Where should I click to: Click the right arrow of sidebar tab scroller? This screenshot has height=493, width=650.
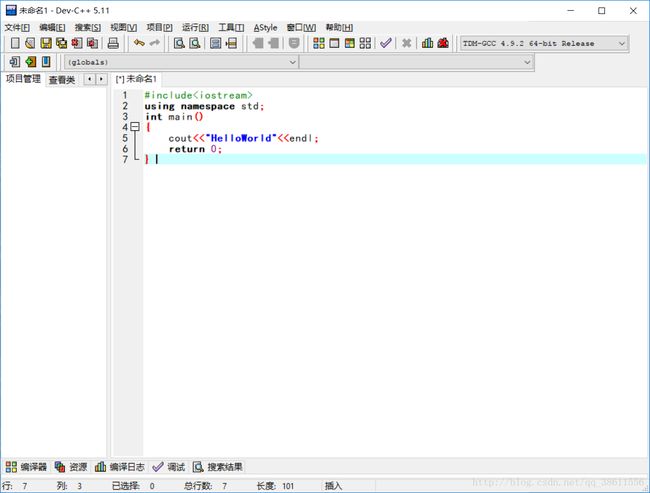click(101, 79)
